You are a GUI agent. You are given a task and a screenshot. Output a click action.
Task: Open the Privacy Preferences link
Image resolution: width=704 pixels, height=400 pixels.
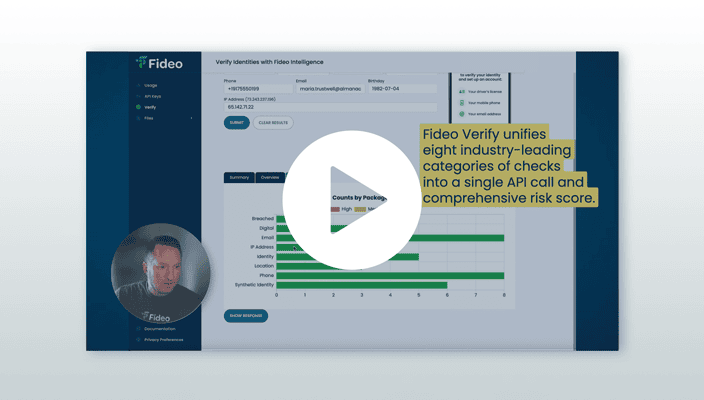point(164,339)
